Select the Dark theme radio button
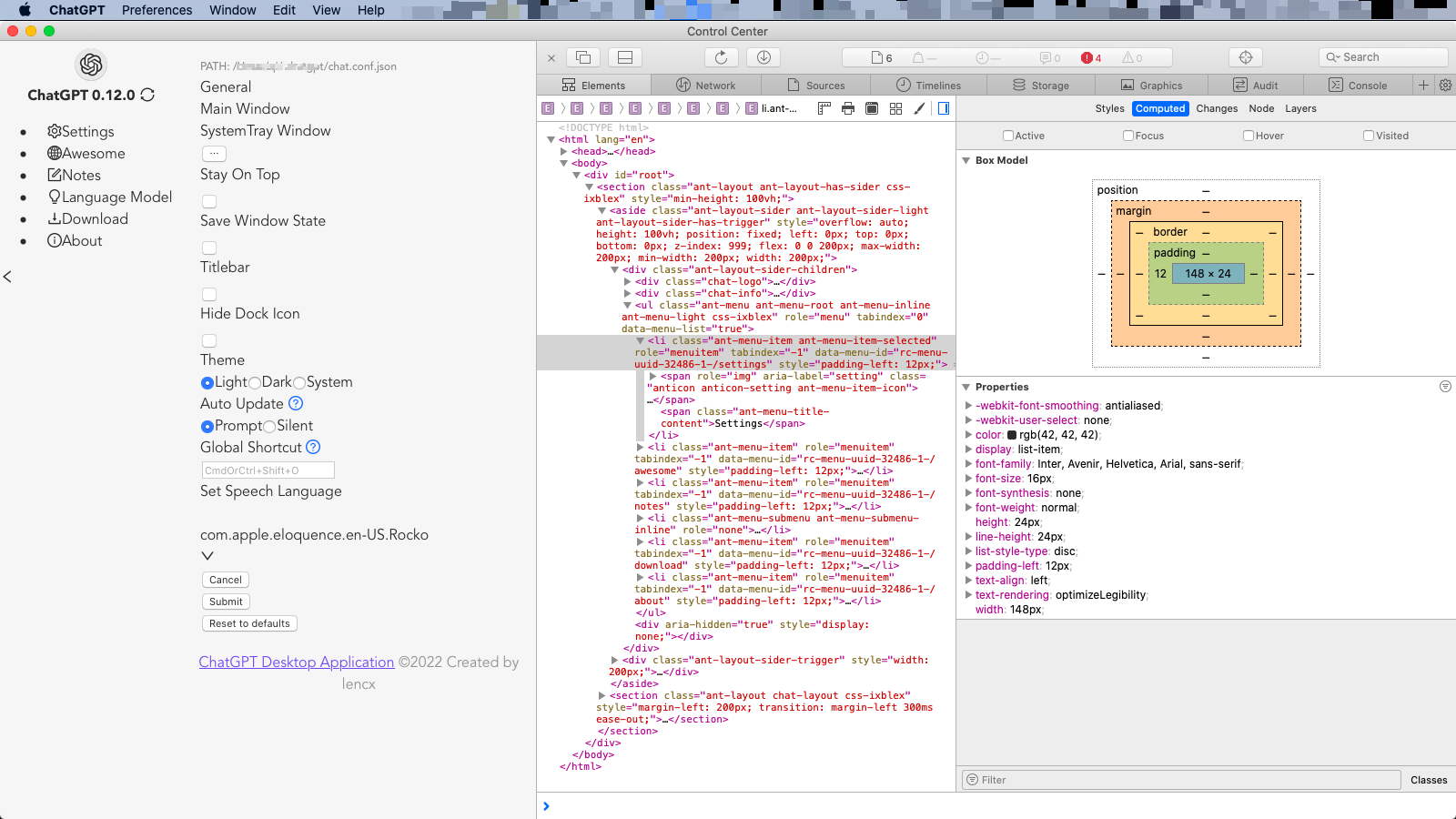1456x819 pixels. [255, 383]
